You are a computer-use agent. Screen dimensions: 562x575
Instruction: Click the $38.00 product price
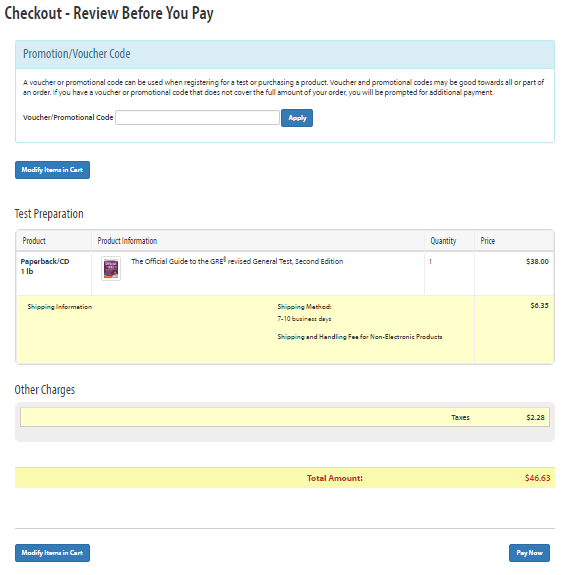coord(537,261)
